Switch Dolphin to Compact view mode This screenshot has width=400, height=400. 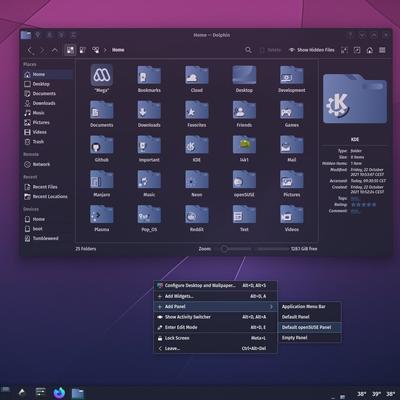83,50
